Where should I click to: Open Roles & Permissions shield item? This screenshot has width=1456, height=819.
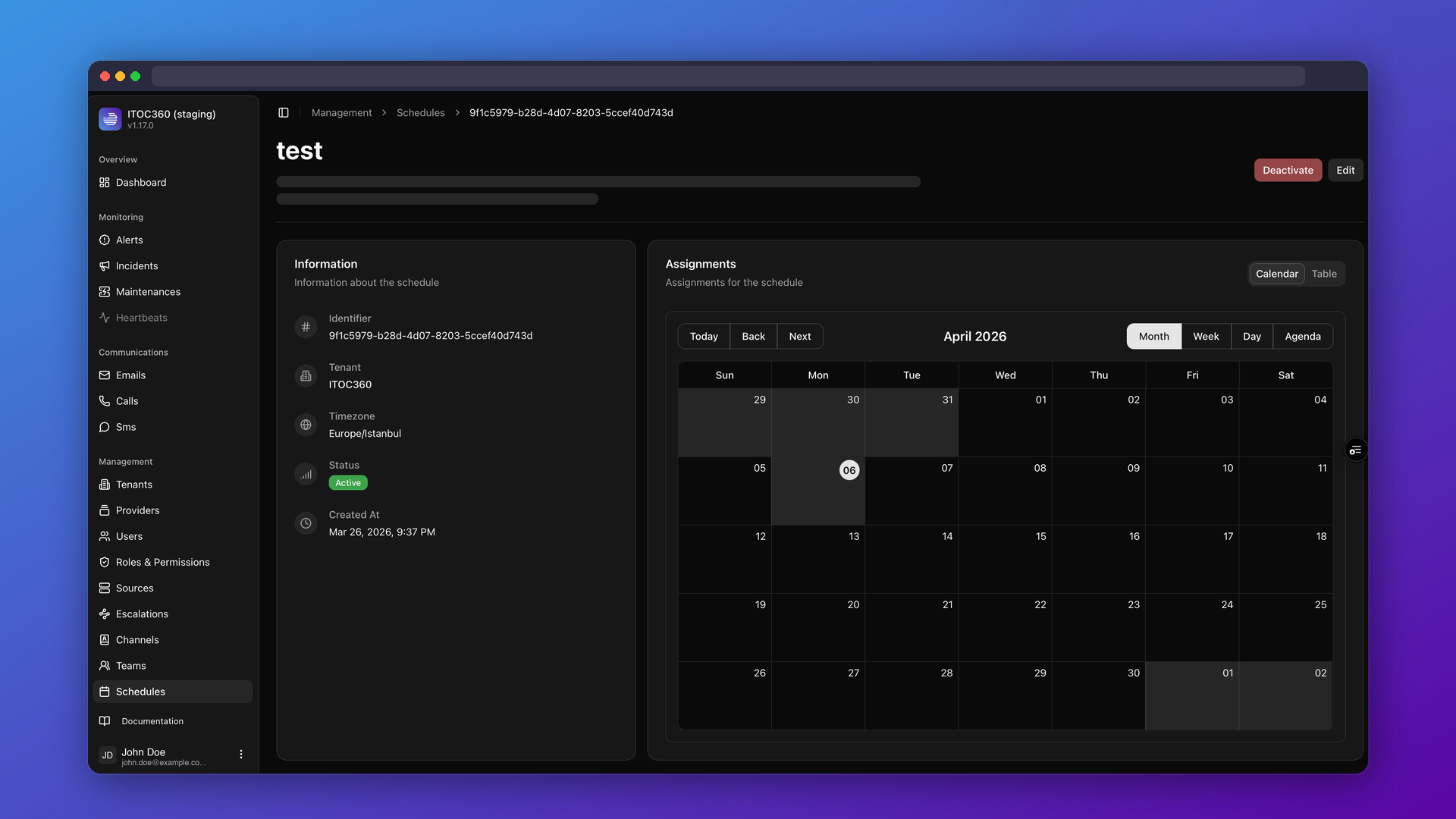click(105, 563)
